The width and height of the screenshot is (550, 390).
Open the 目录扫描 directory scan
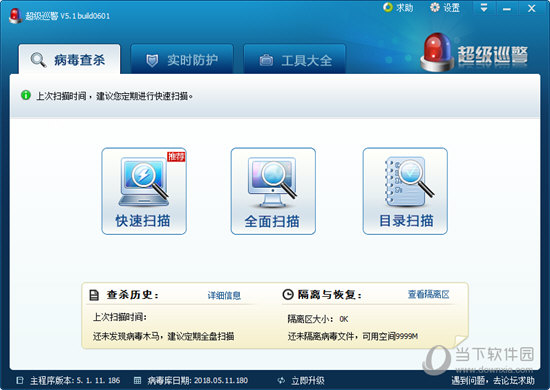coord(405,191)
